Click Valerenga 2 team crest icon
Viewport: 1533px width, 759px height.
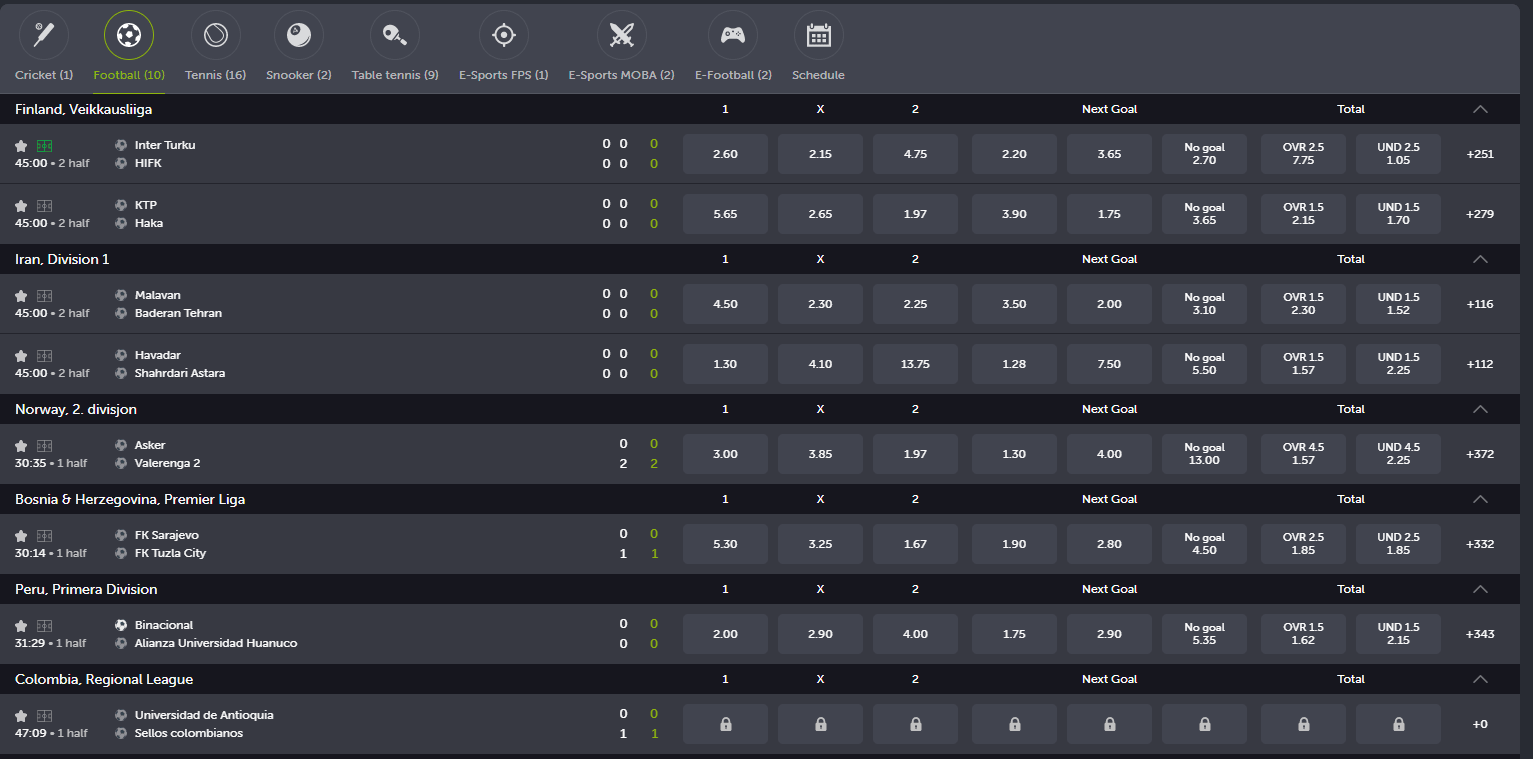click(121, 463)
